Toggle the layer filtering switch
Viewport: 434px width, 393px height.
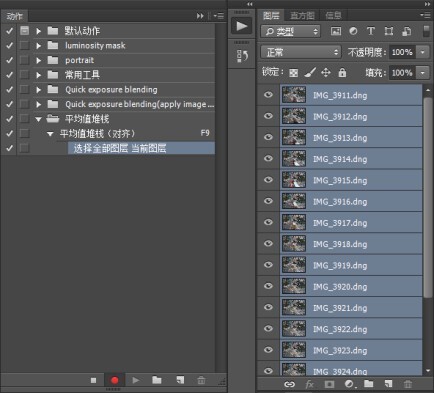(x=426, y=31)
